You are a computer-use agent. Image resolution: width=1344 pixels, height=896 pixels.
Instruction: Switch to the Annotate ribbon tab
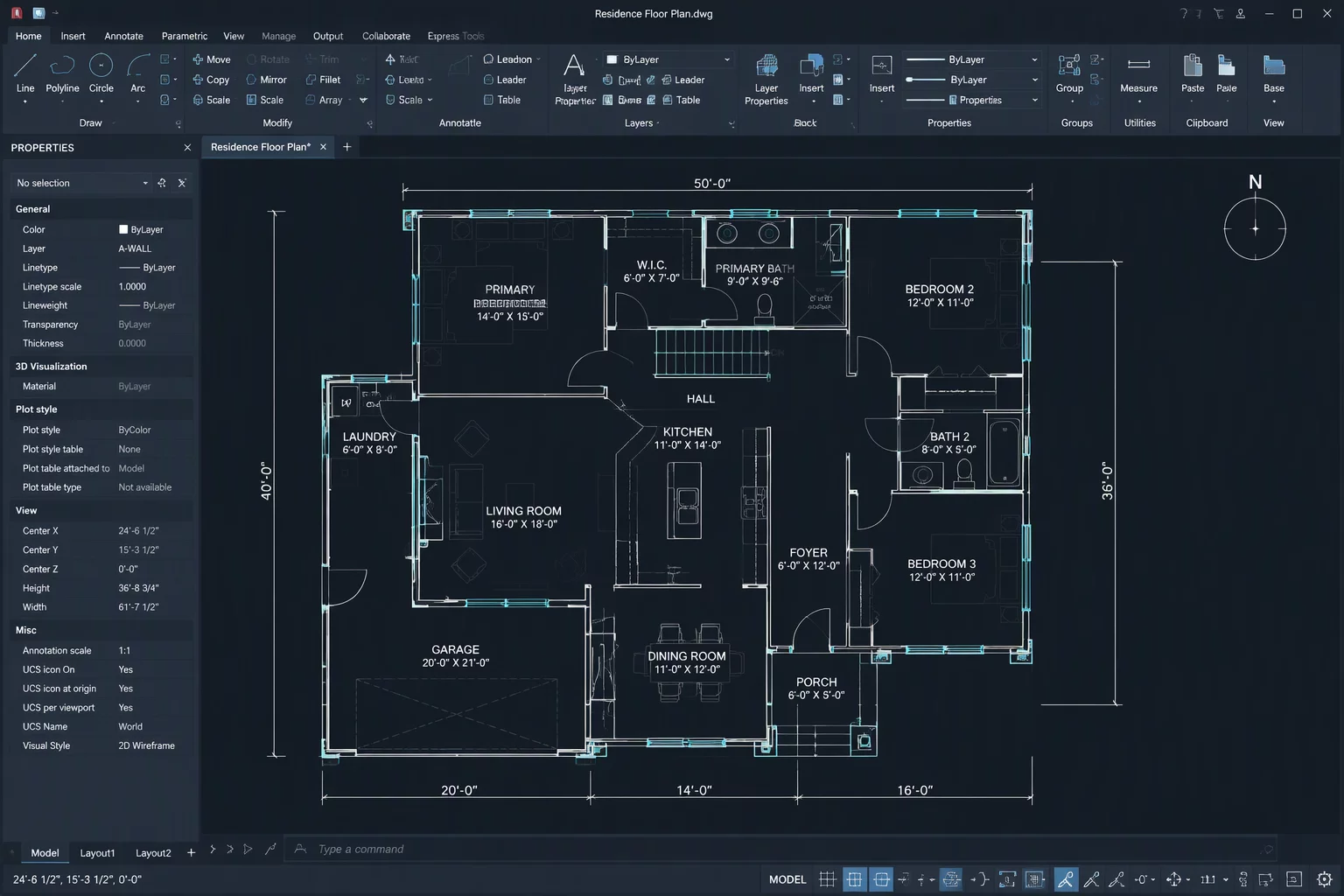click(123, 36)
